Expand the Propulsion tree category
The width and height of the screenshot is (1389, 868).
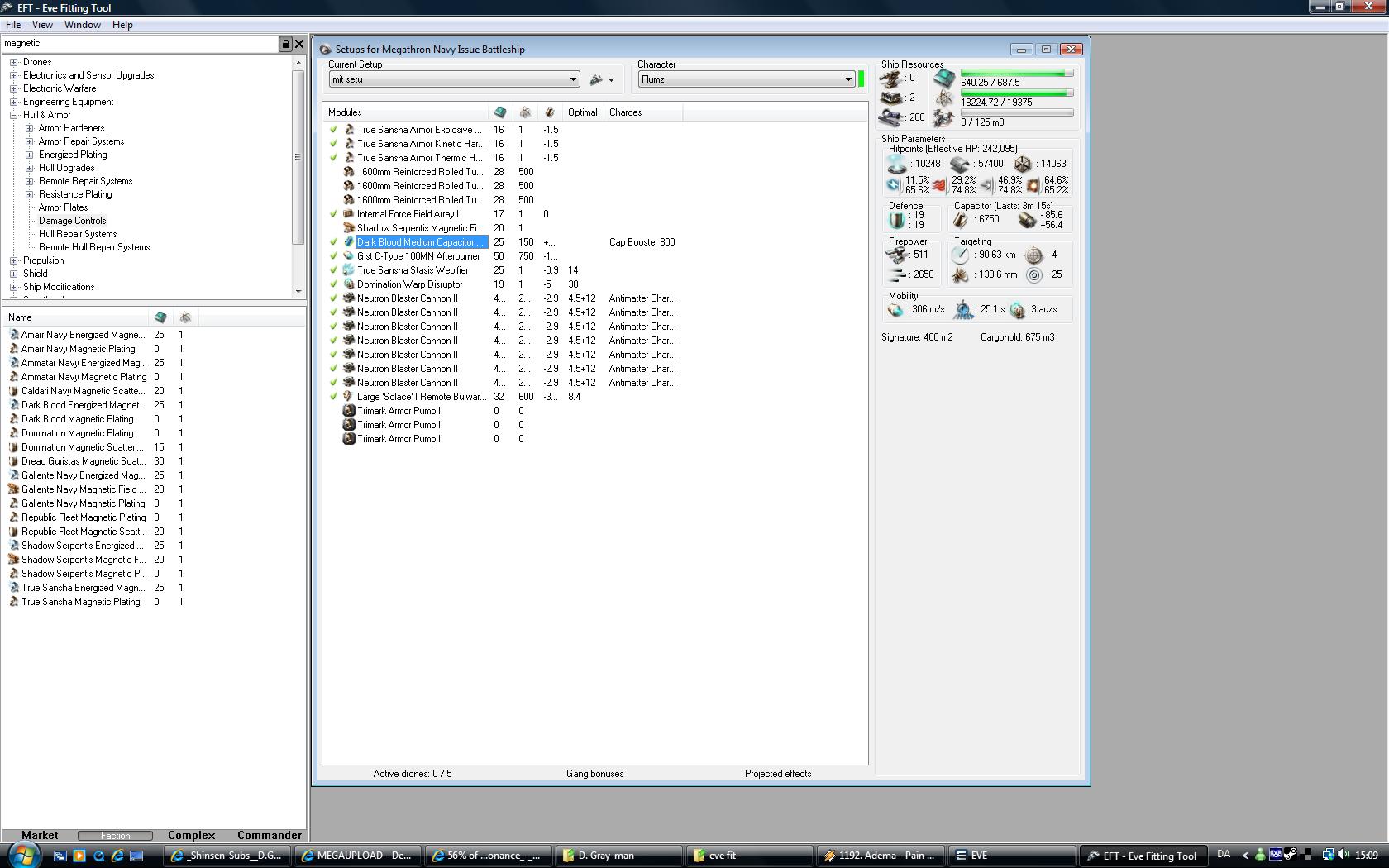click(14, 260)
